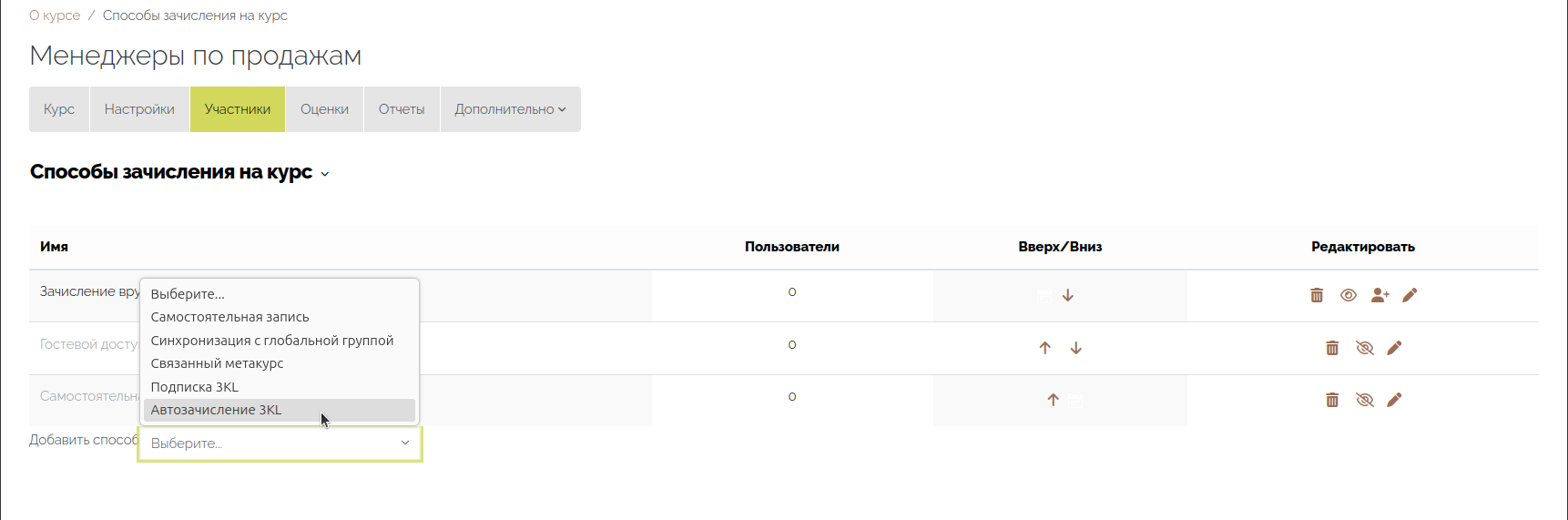Open the 'Способы зачисления на курс' heading selector
1568x520 pixels.
click(325, 174)
